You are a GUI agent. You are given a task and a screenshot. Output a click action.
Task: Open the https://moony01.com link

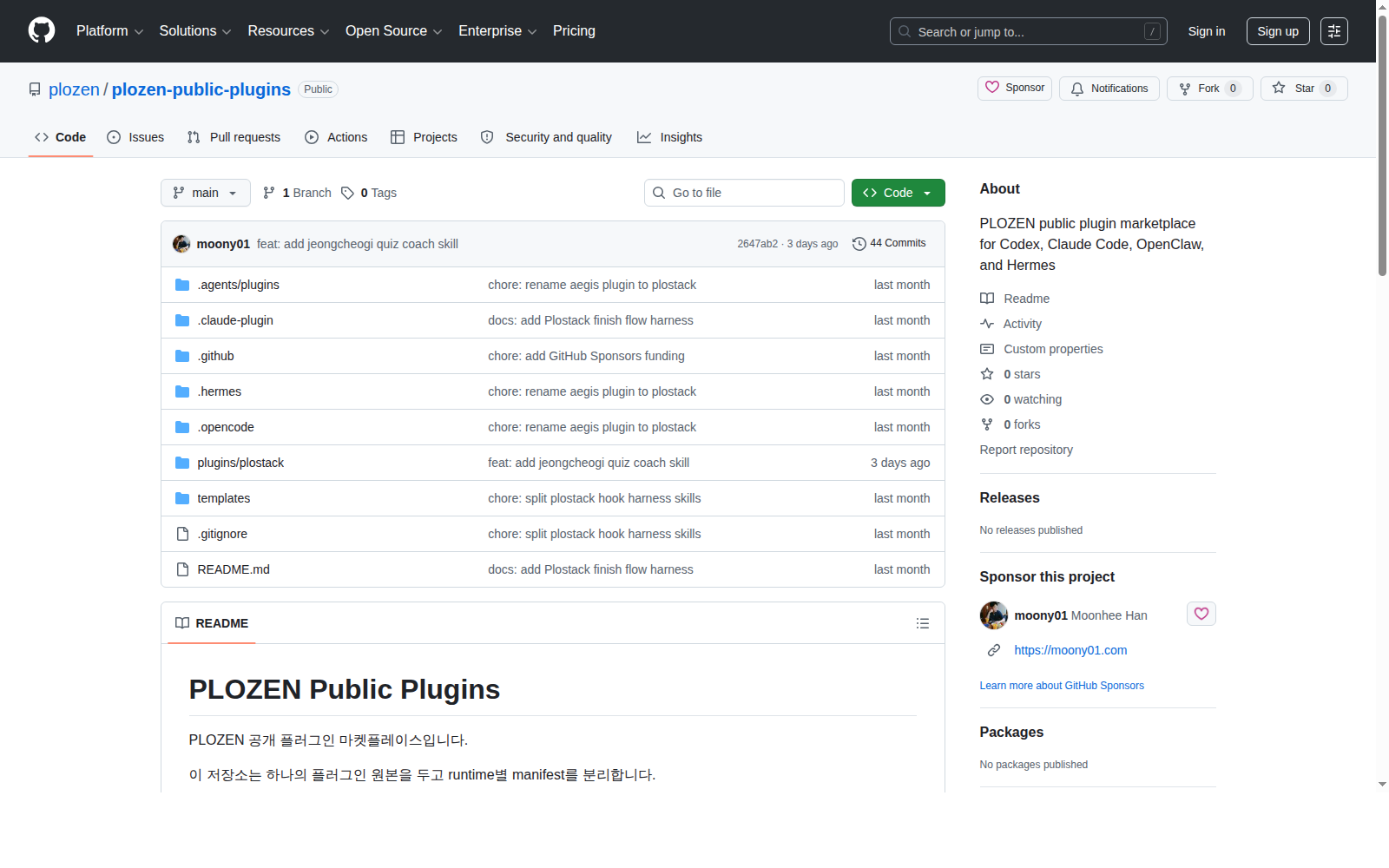1070,650
